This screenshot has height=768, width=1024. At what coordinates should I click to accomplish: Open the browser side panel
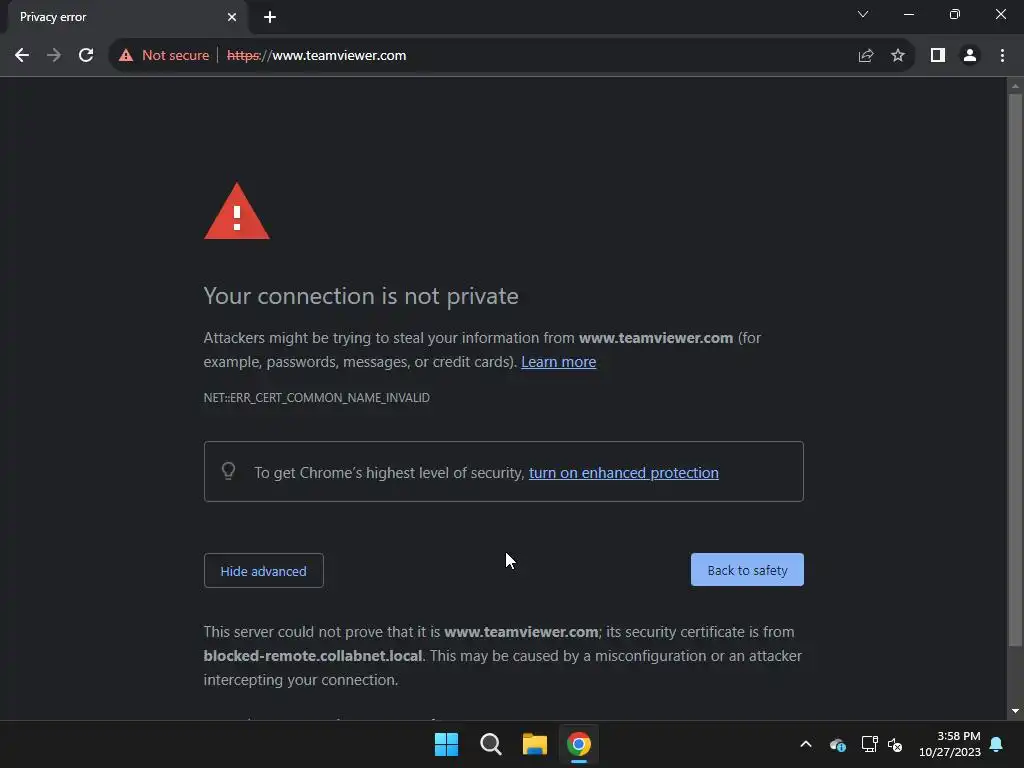pyautogui.click(x=938, y=56)
